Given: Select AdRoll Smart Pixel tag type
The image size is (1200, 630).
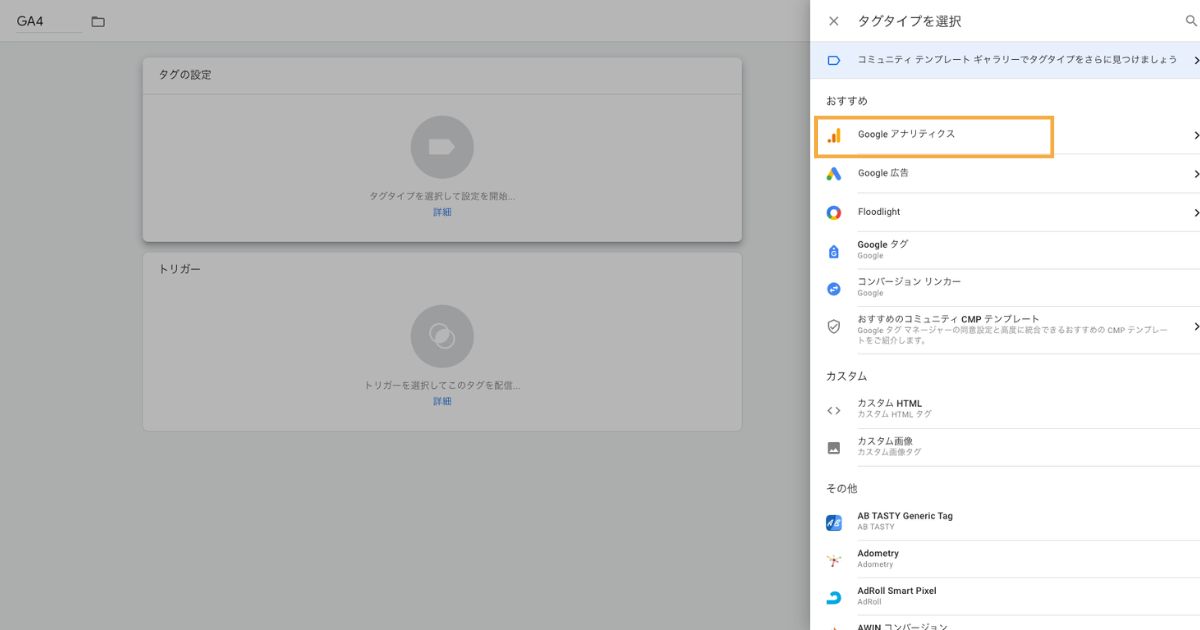Looking at the screenshot, I should (1005, 597).
